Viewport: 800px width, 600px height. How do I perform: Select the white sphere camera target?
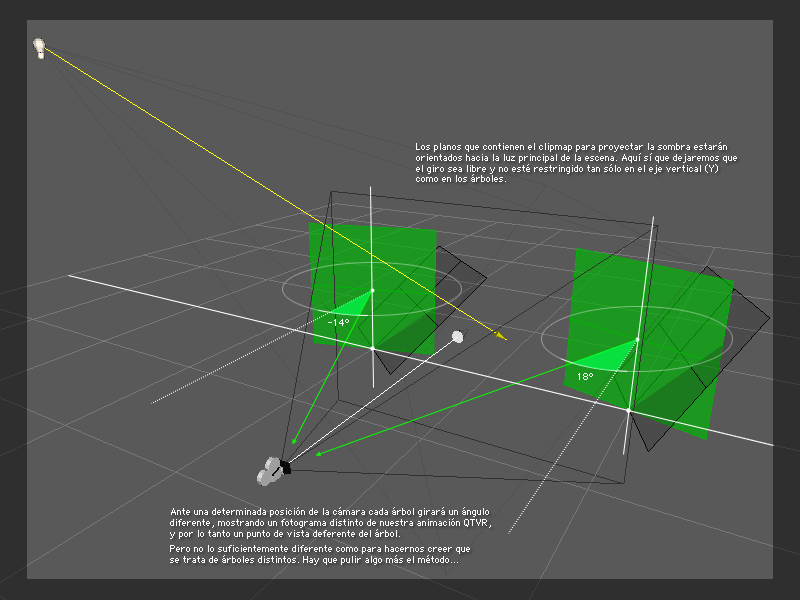coord(458,337)
